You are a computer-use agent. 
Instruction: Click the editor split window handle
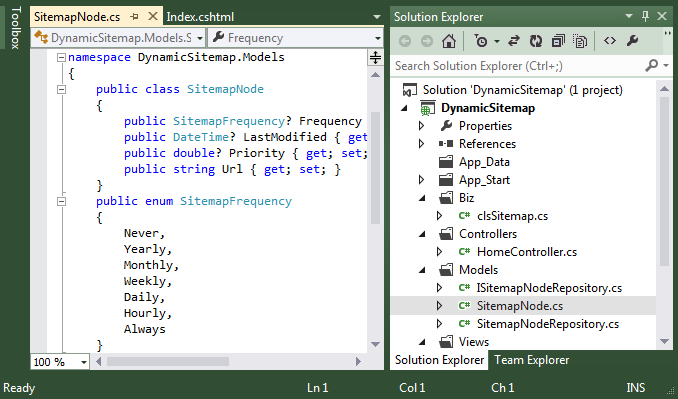375,57
